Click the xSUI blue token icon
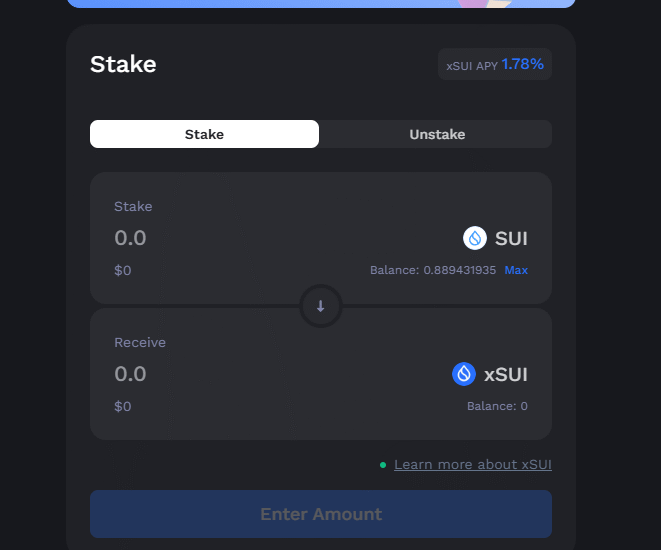This screenshot has height=550, width=661. click(463, 374)
